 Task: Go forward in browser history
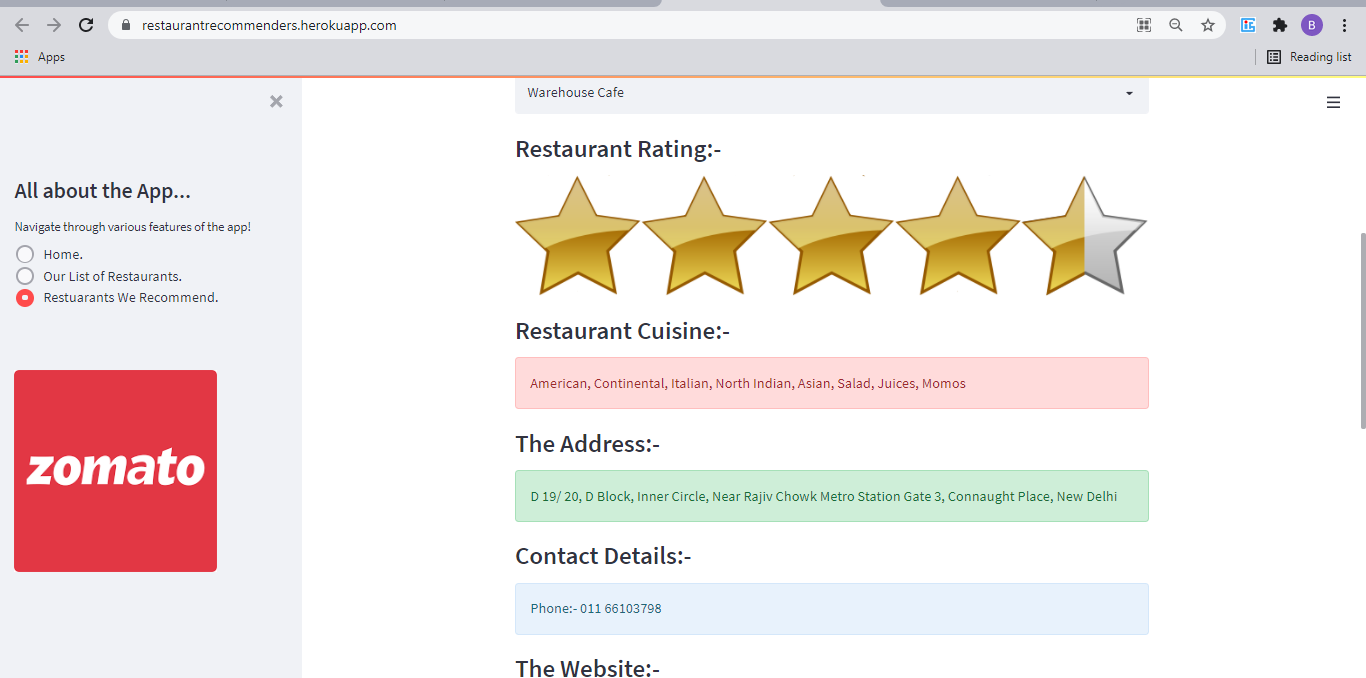tap(54, 25)
